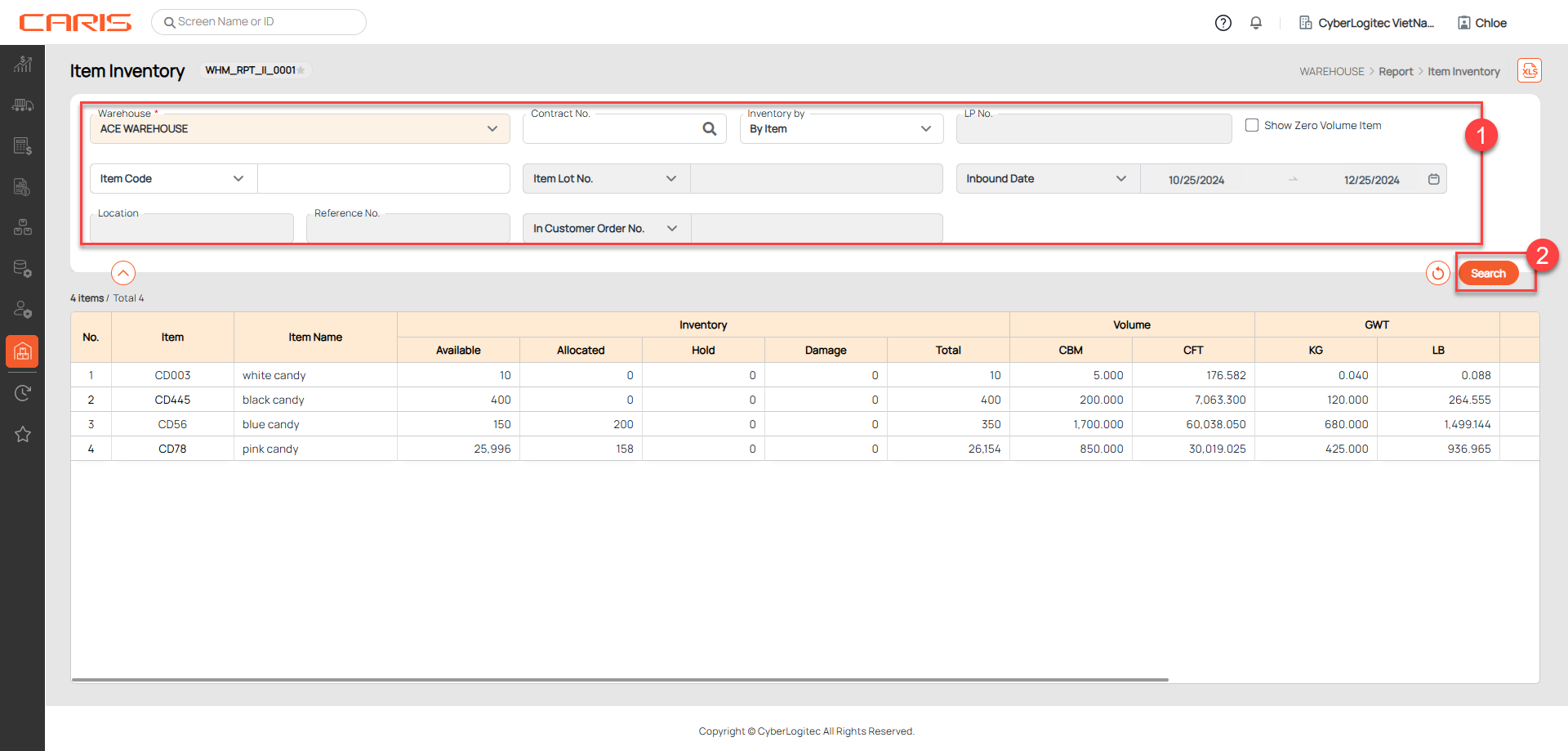Click the reset refresh icon beside Search
The image size is (1568, 751).
tap(1437, 273)
